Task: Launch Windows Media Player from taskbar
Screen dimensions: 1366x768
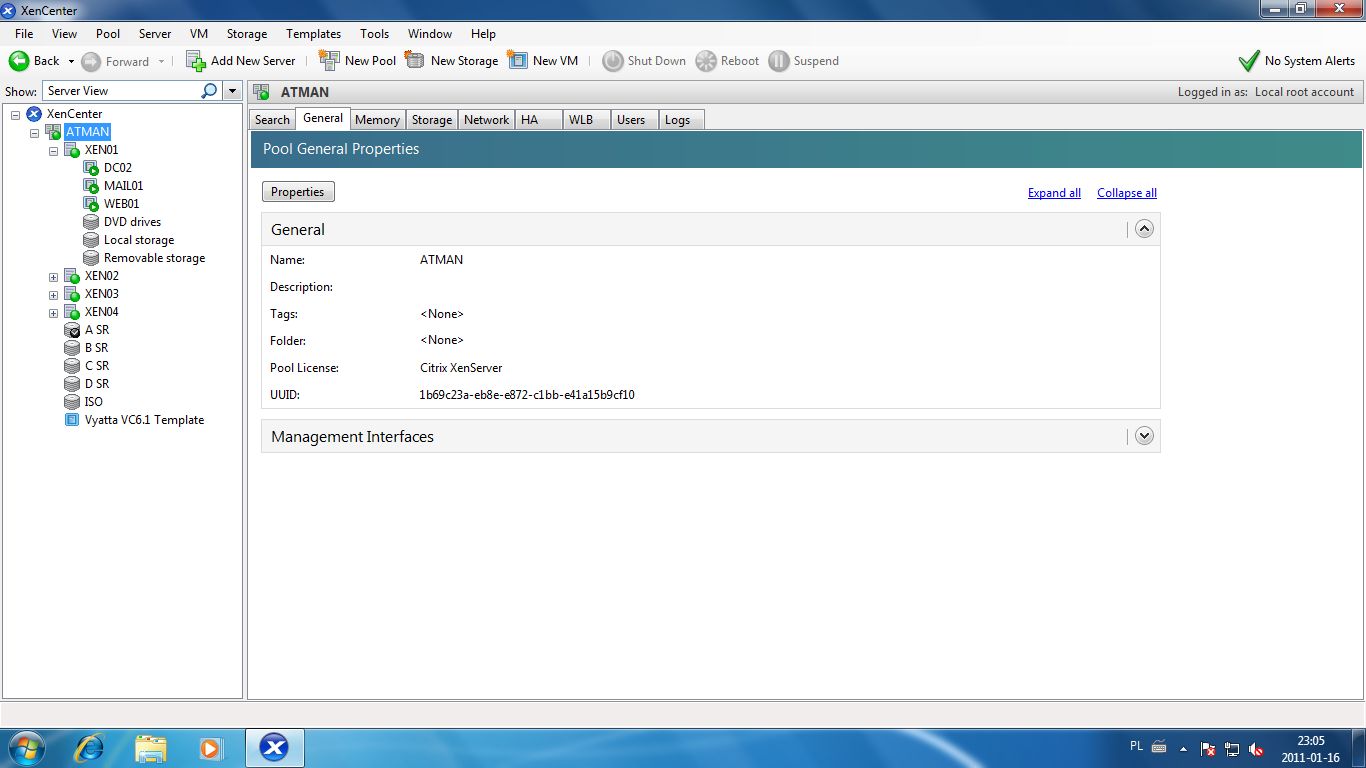Action: pyautogui.click(x=211, y=747)
